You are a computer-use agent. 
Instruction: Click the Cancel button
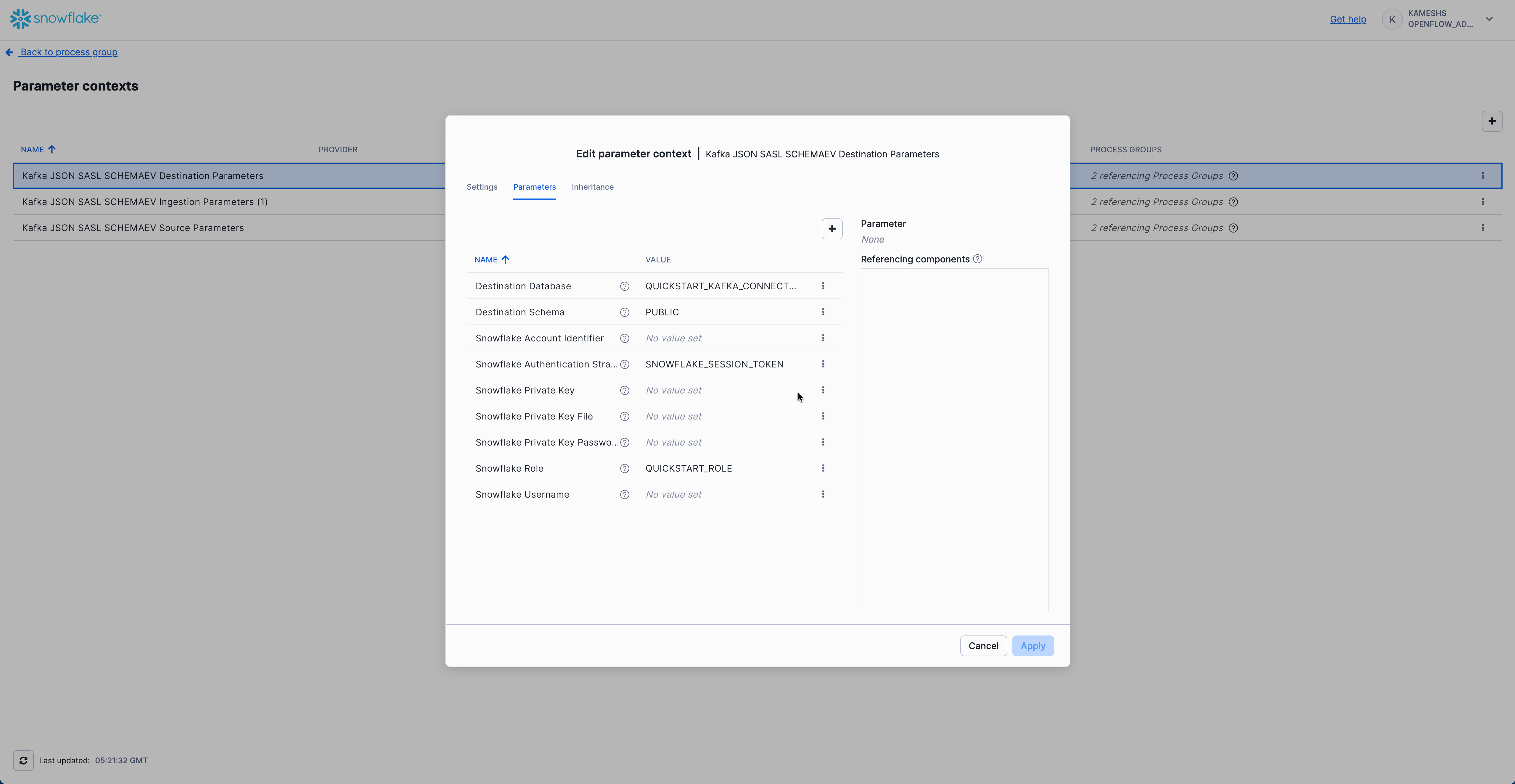coord(983,645)
